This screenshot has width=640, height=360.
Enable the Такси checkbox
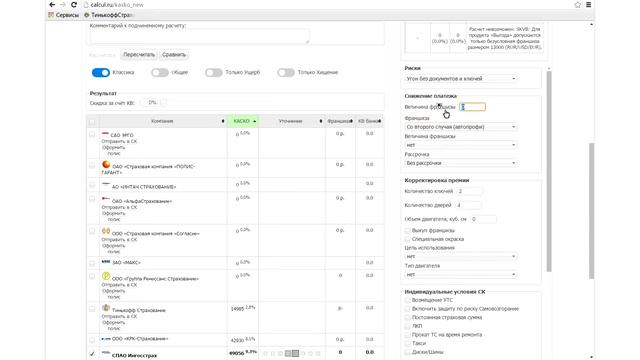click(x=407, y=343)
